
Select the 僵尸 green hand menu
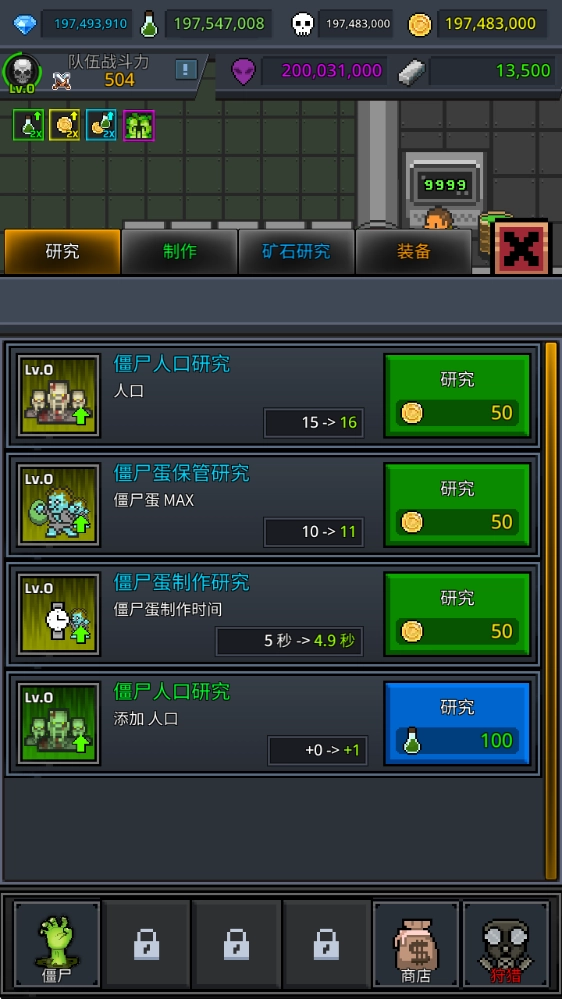pos(57,945)
